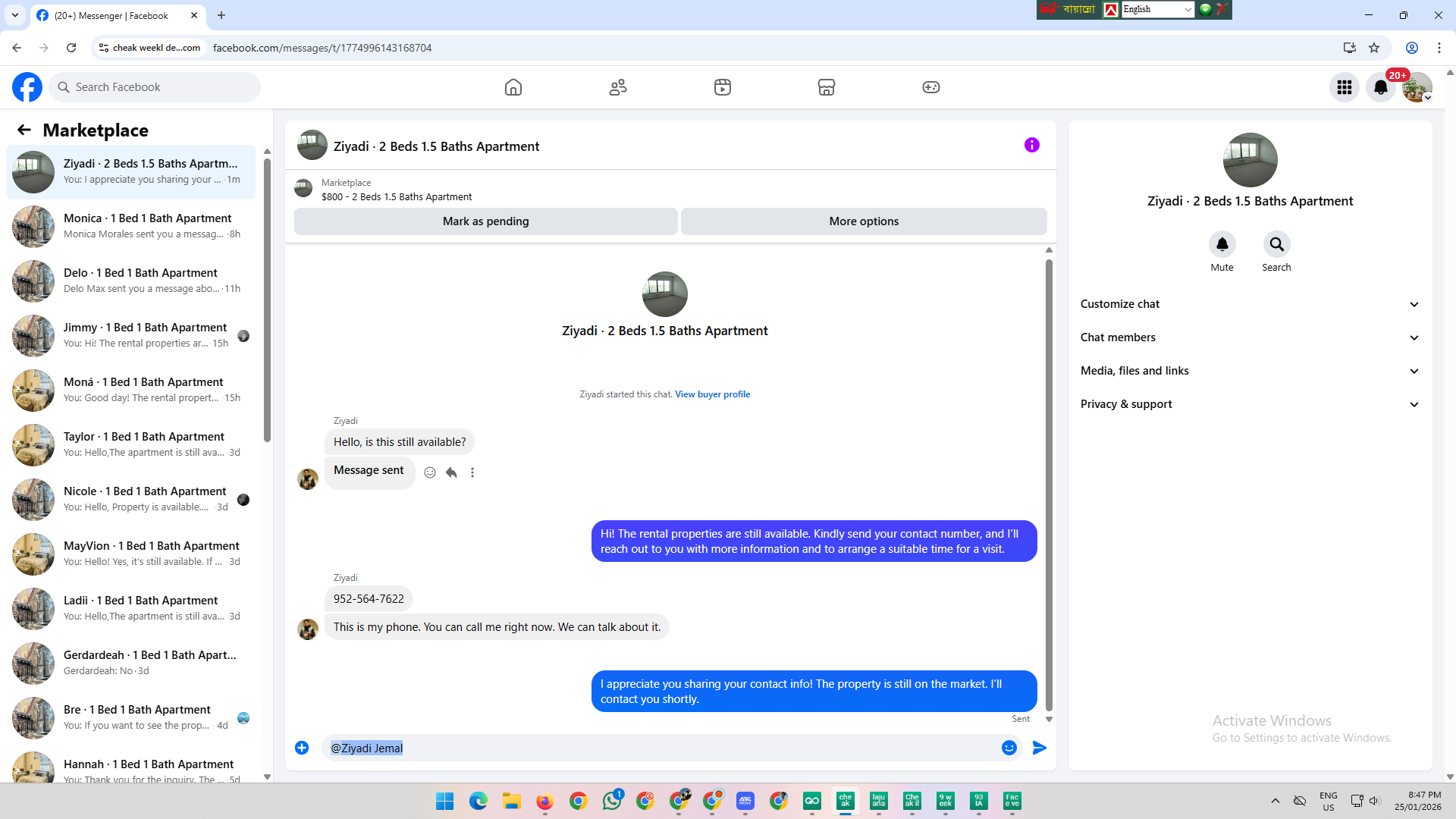Open the notifications bell
Screen dimensions: 1456x819
1381,87
